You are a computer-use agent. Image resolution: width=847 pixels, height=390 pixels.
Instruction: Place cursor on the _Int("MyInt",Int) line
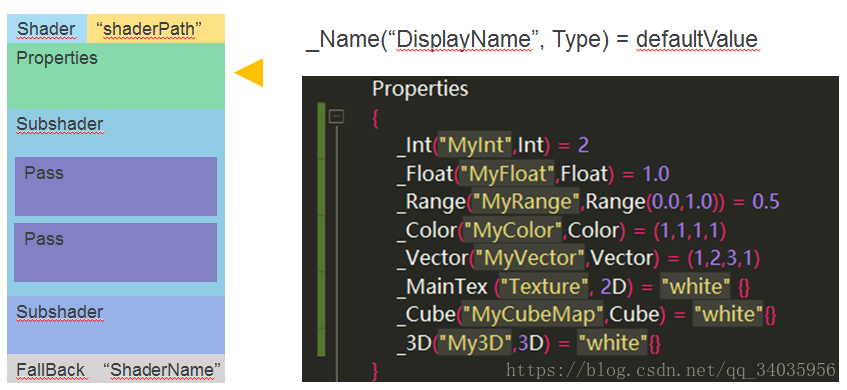(x=492, y=145)
